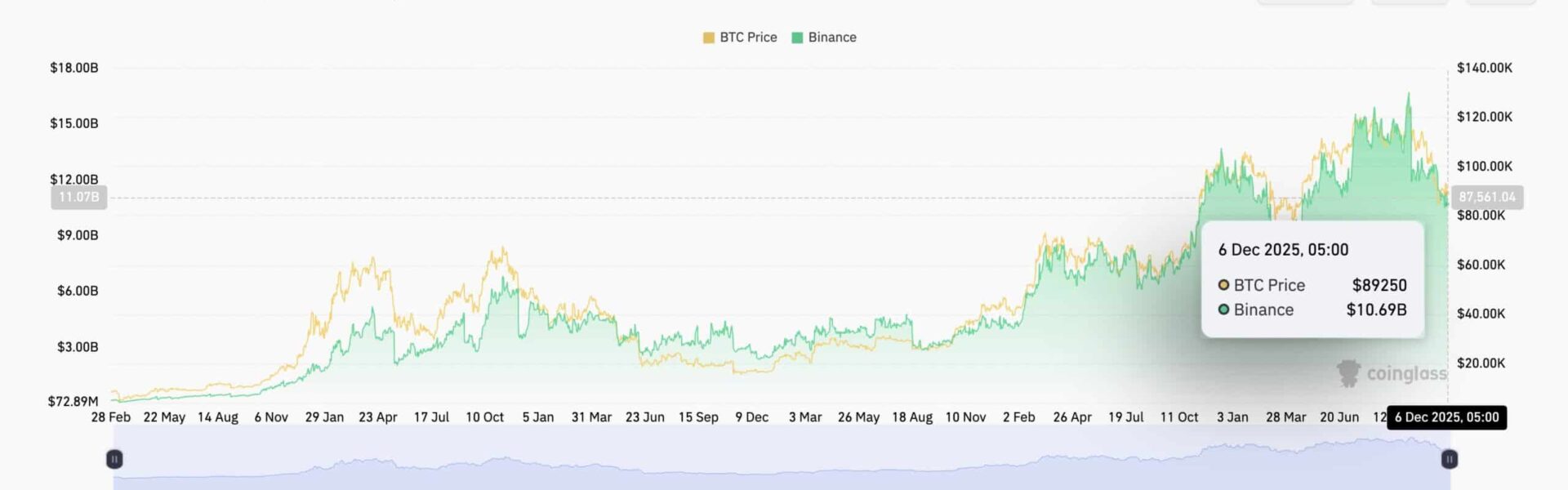Click the yellow BTC Price legend swatch
The image size is (1568, 490).
[708, 38]
